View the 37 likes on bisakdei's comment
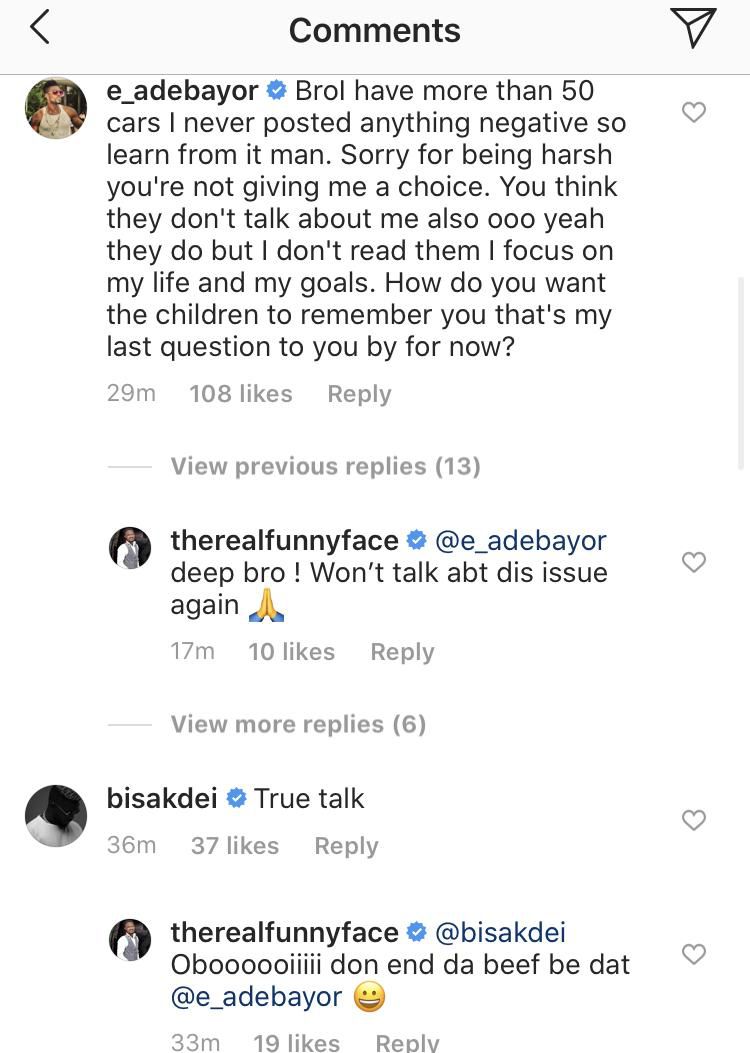This screenshot has height=1053, width=750. (235, 846)
